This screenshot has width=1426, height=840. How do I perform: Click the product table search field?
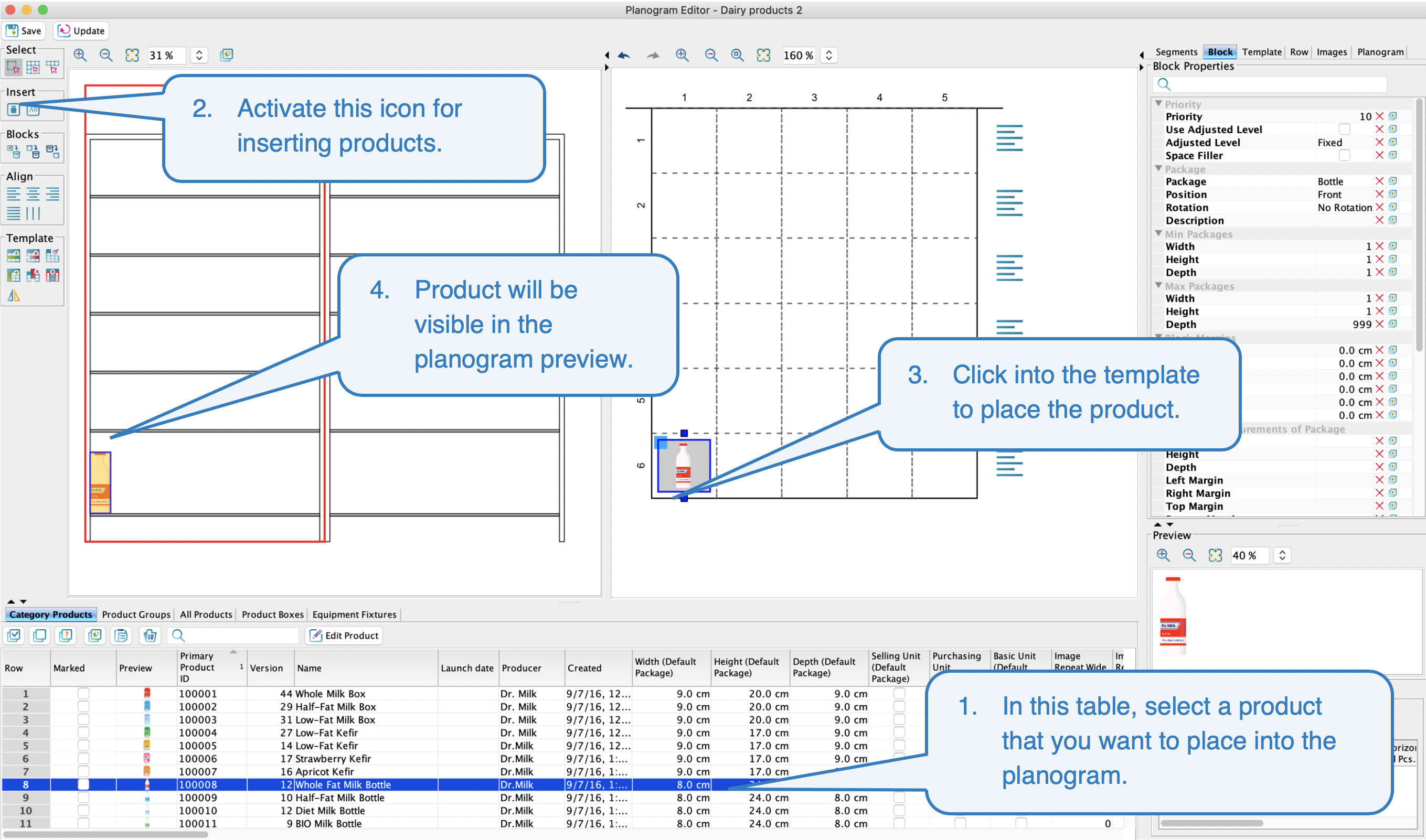(233, 636)
